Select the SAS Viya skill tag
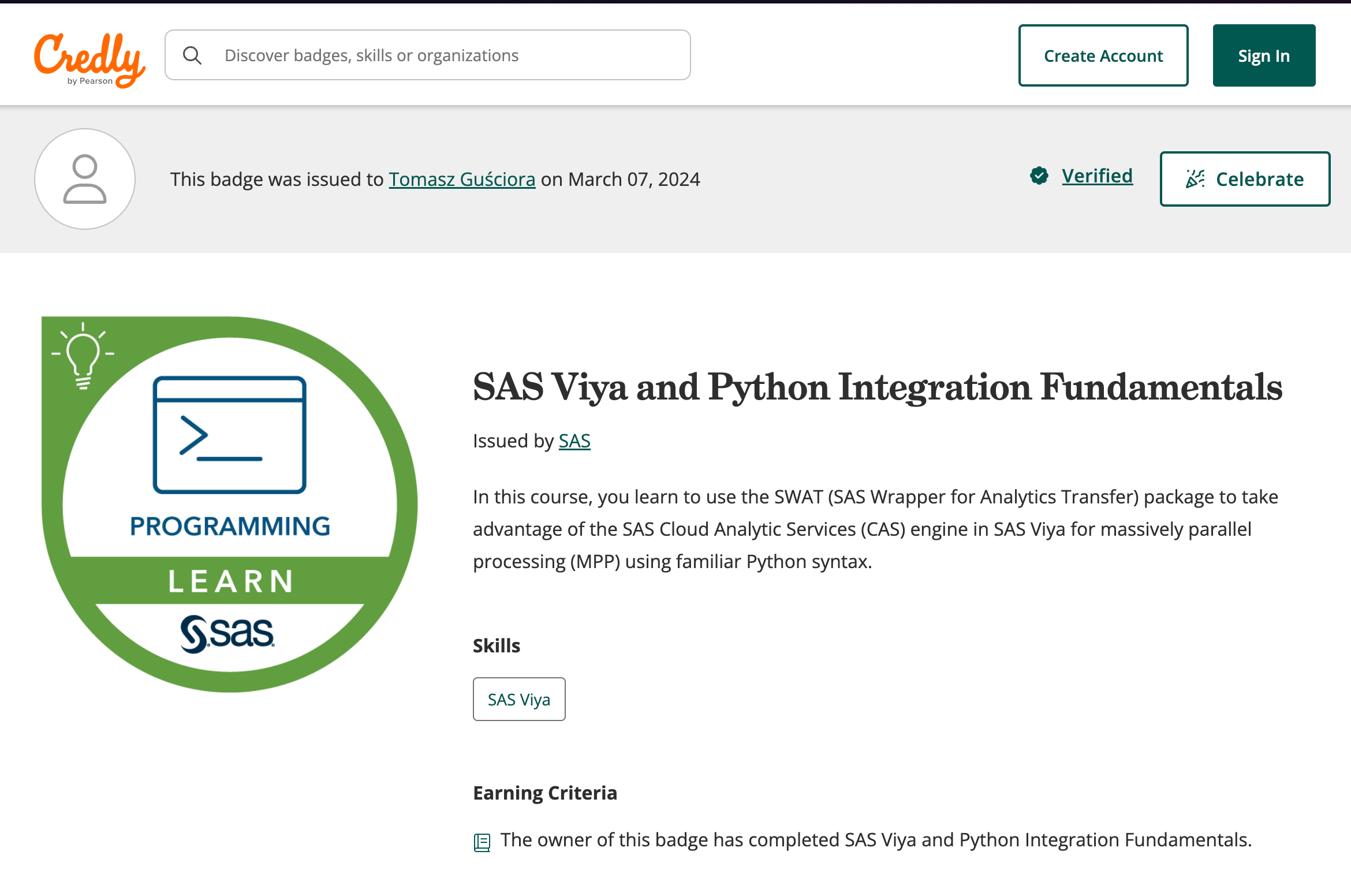This screenshot has height=896, width=1351. point(518,699)
